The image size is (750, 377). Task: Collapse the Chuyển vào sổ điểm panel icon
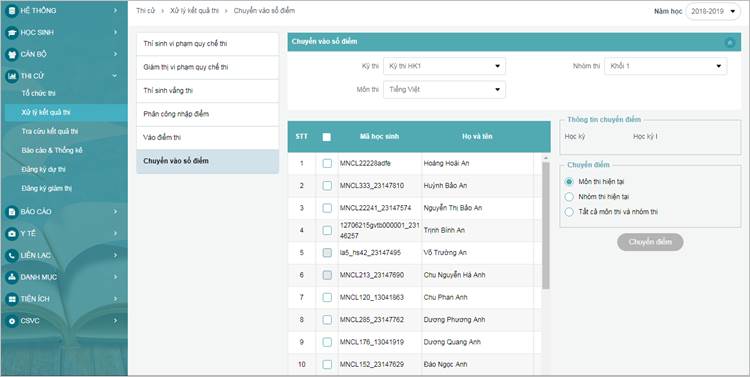coord(730,43)
